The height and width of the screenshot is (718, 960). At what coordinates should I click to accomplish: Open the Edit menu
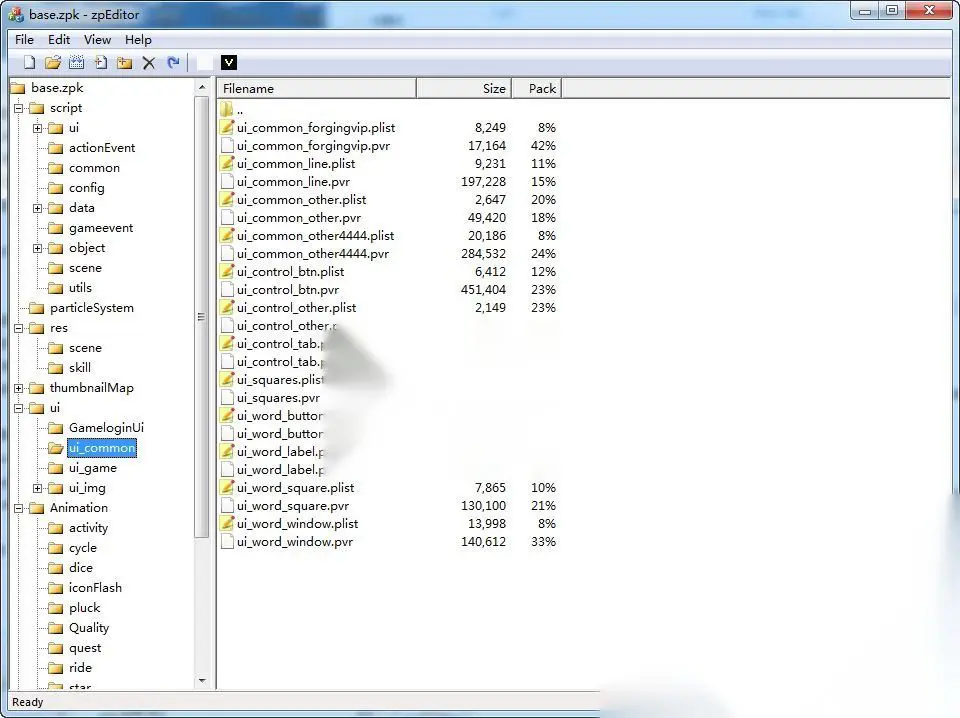coord(59,40)
